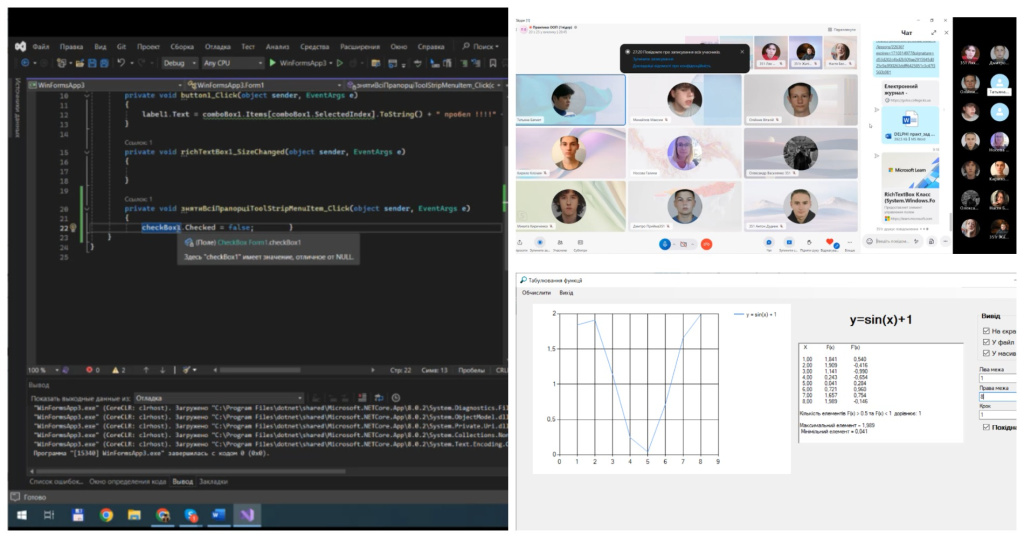
Task: Open the Правка menu in Visual Studio
Action: [71, 46]
